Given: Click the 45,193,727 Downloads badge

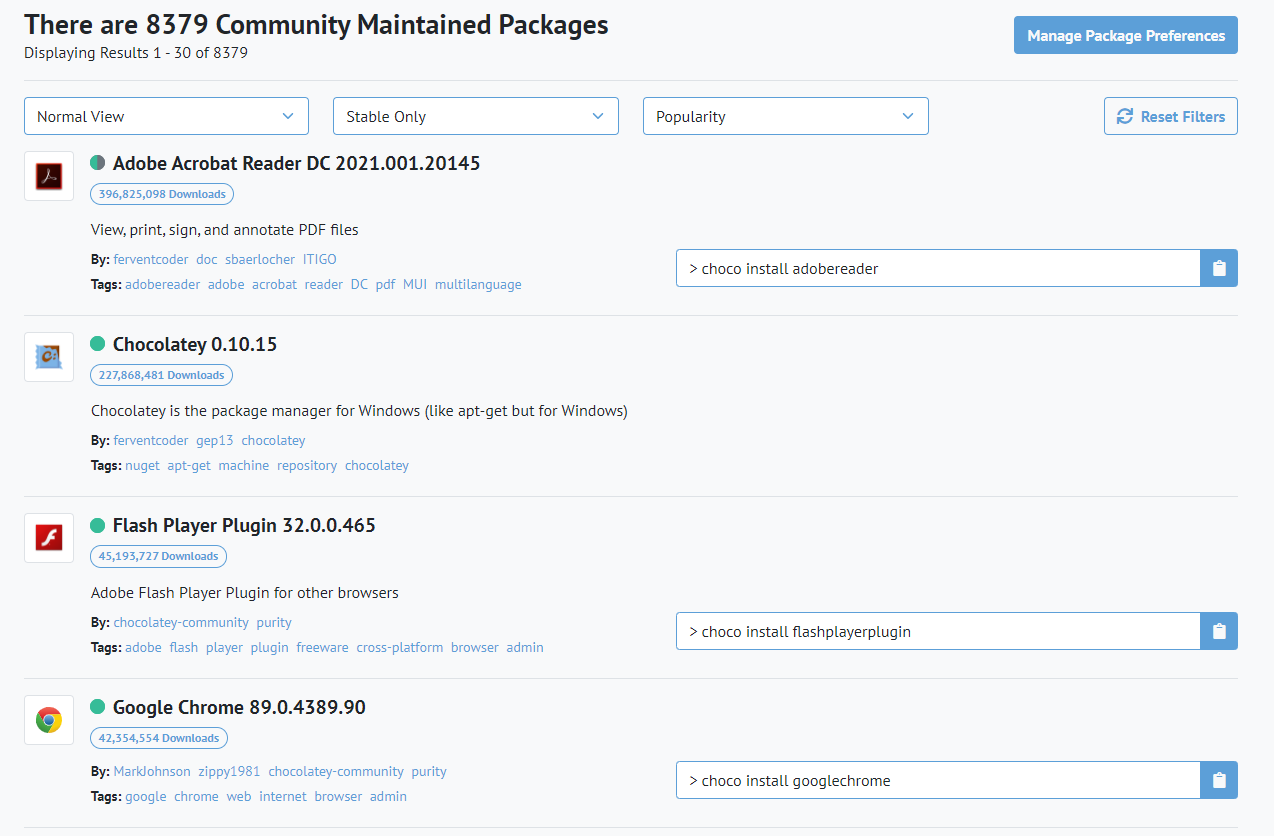Looking at the screenshot, I should click(x=158, y=556).
